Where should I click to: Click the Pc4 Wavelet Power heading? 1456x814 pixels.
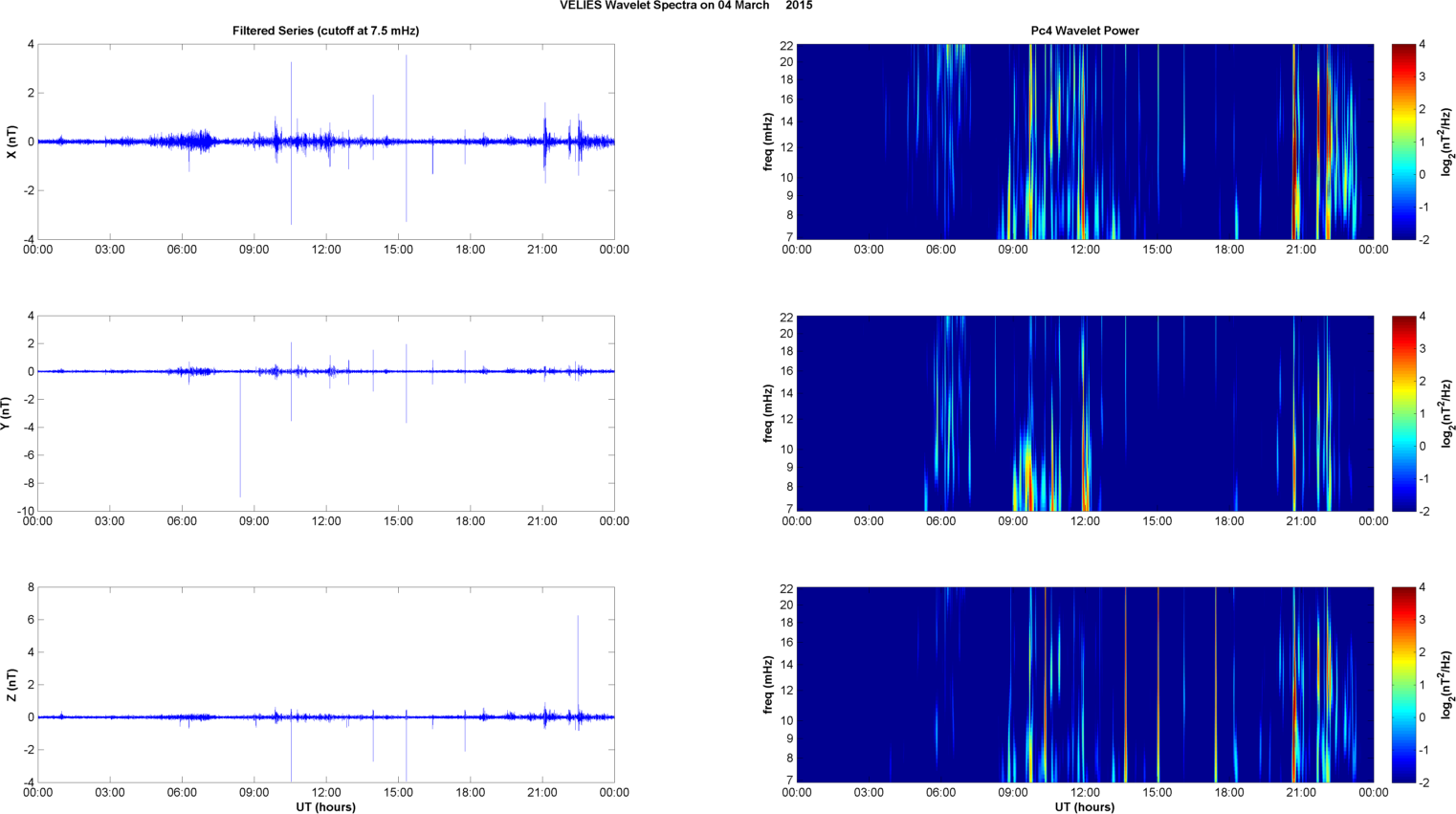pyautogui.click(x=1085, y=31)
